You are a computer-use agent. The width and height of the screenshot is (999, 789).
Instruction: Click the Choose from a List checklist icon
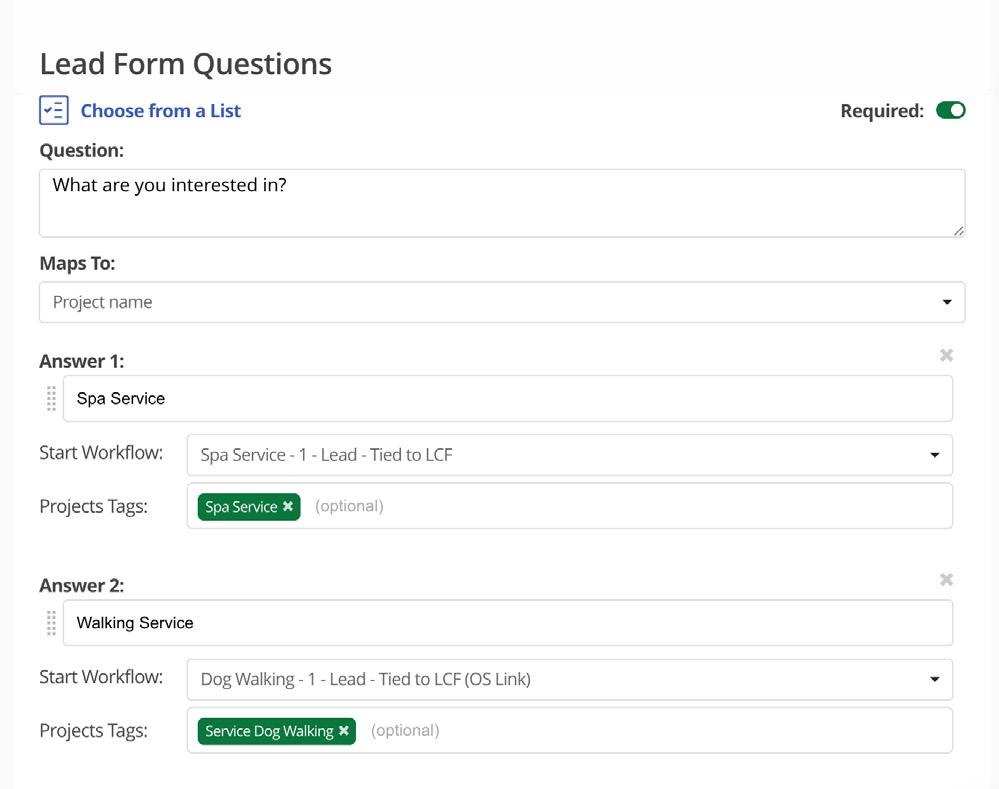click(54, 110)
